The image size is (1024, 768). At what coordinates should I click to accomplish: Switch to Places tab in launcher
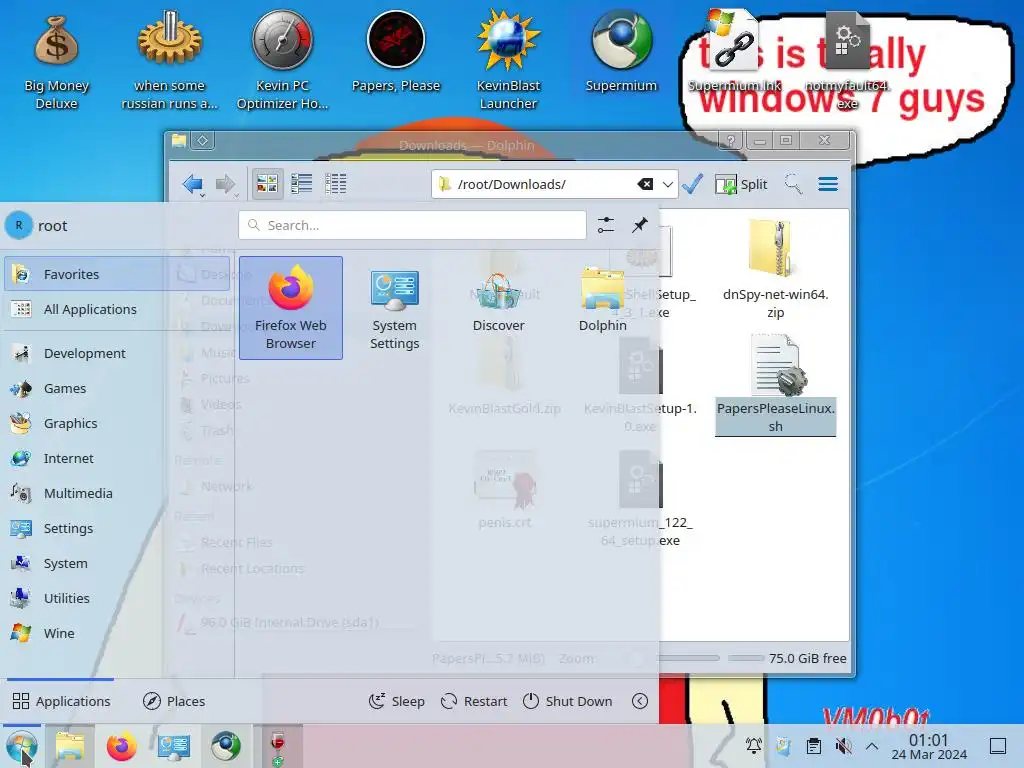[174, 701]
